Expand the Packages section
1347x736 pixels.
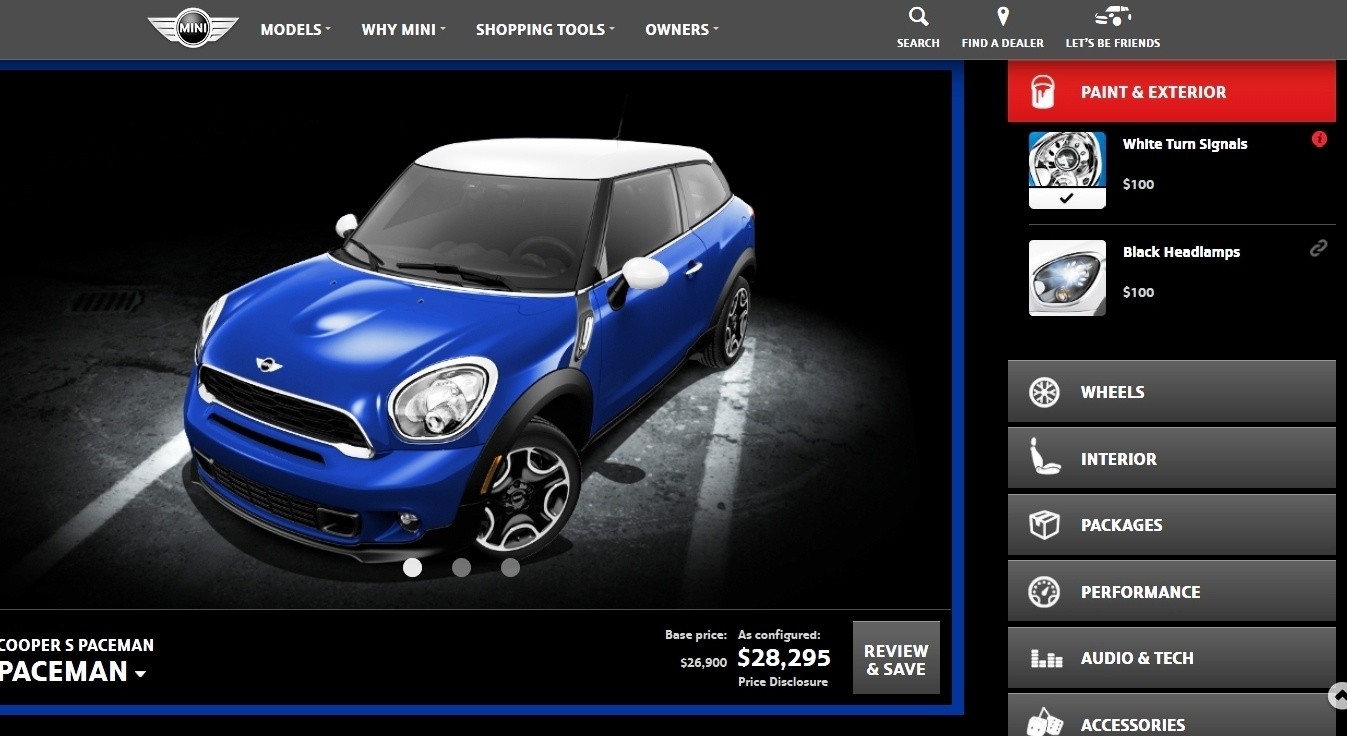pos(1171,525)
